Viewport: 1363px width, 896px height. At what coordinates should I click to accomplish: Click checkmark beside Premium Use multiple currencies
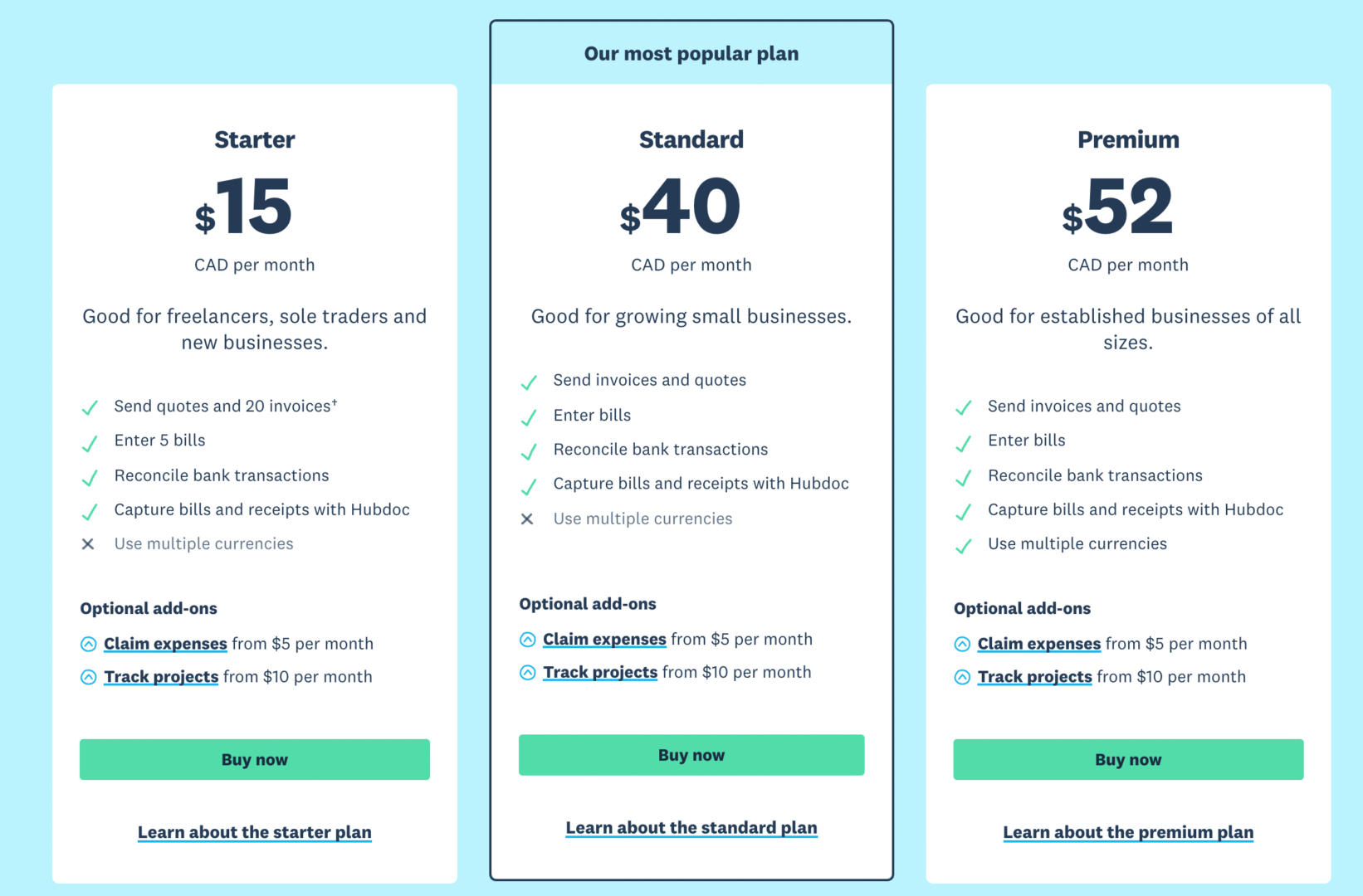click(963, 546)
